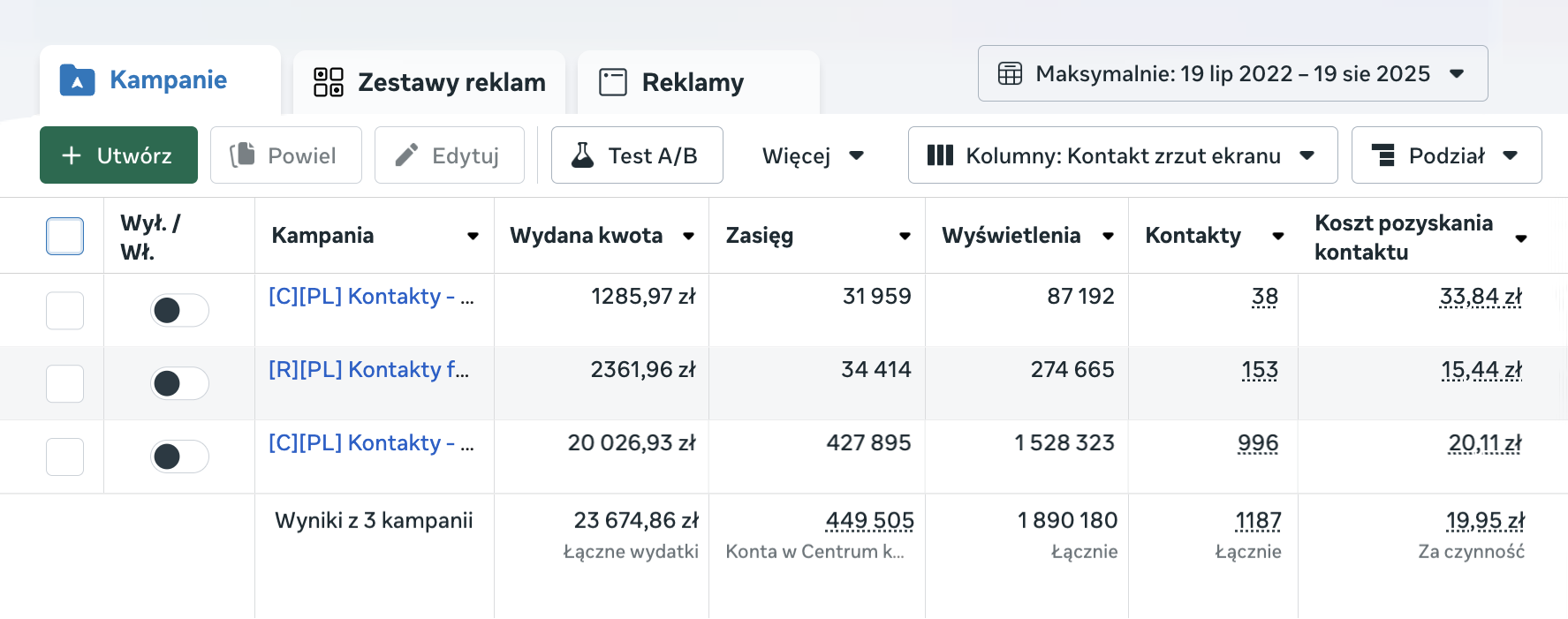Click the flask icon for Test A/B
The image size is (1568, 619).
582,155
